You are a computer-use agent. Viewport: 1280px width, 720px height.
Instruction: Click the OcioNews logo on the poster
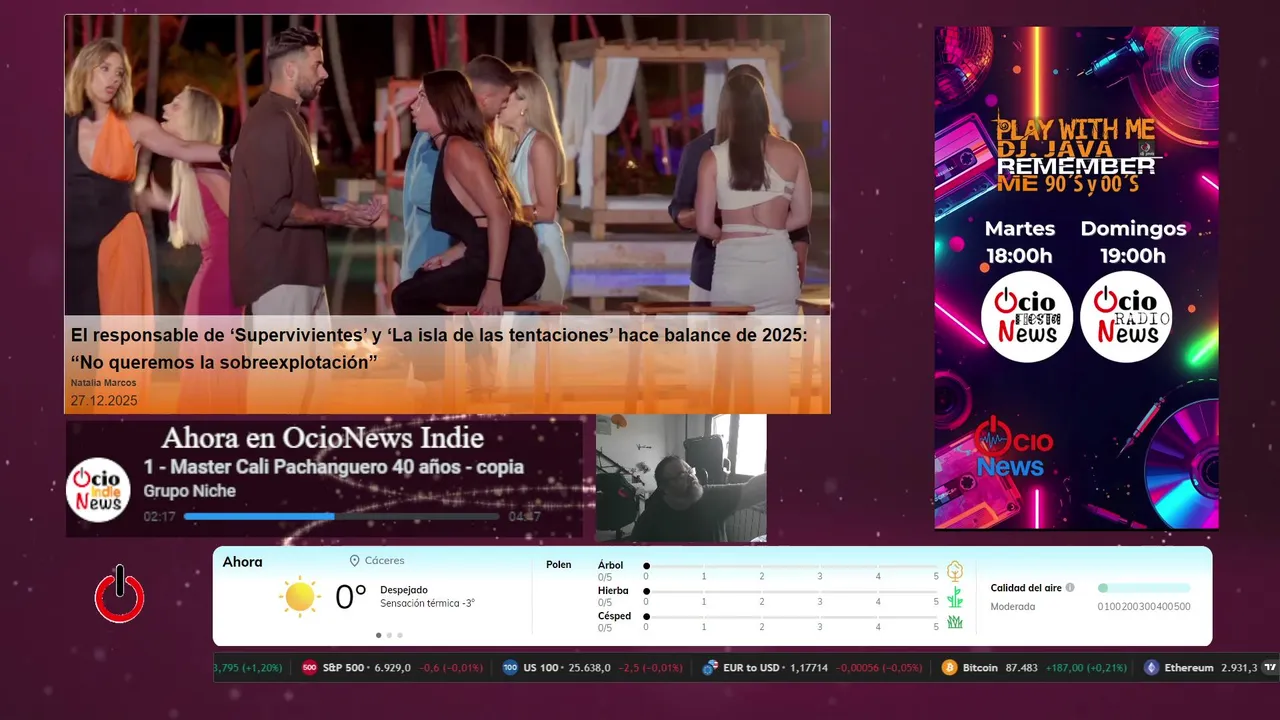coord(1014,449)
